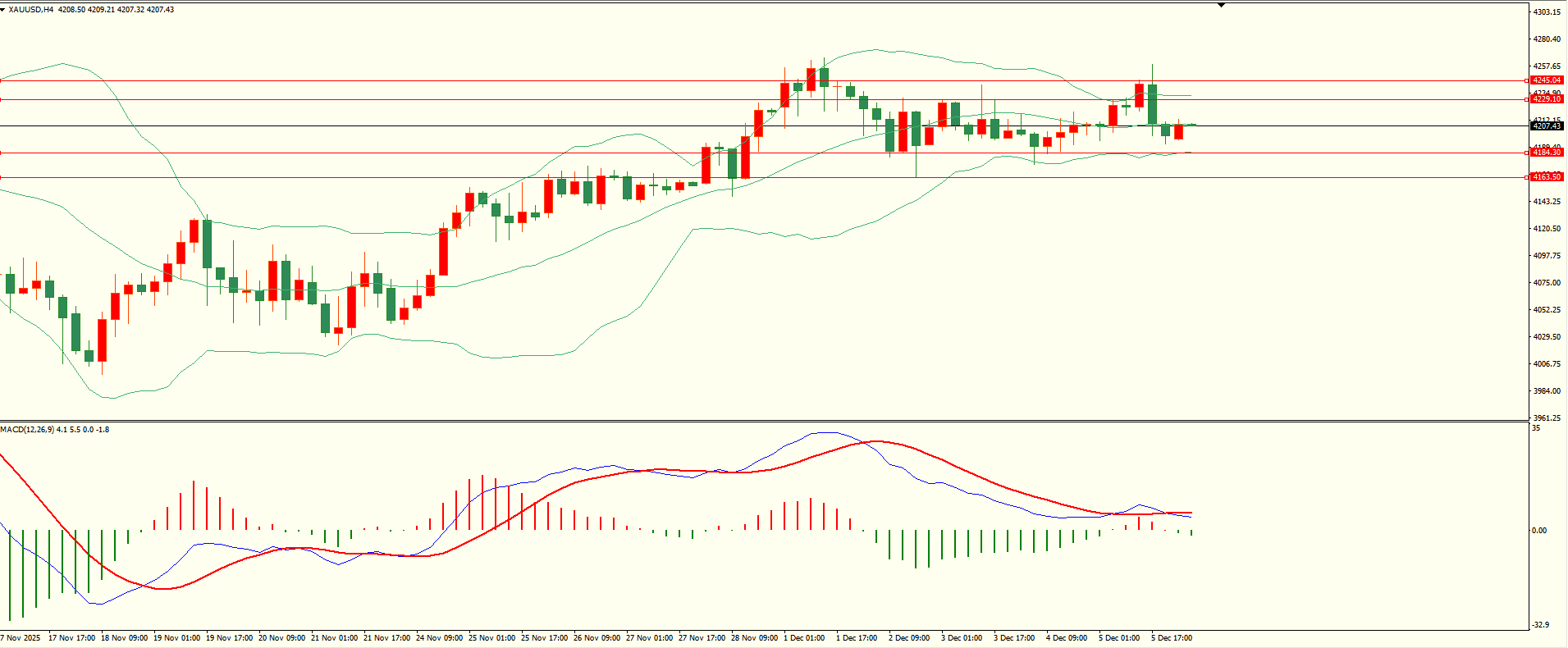The image size is (1568, 648).
Task: Click the XAUUSD,H4 symbol title text
Action: pos(31,10)
